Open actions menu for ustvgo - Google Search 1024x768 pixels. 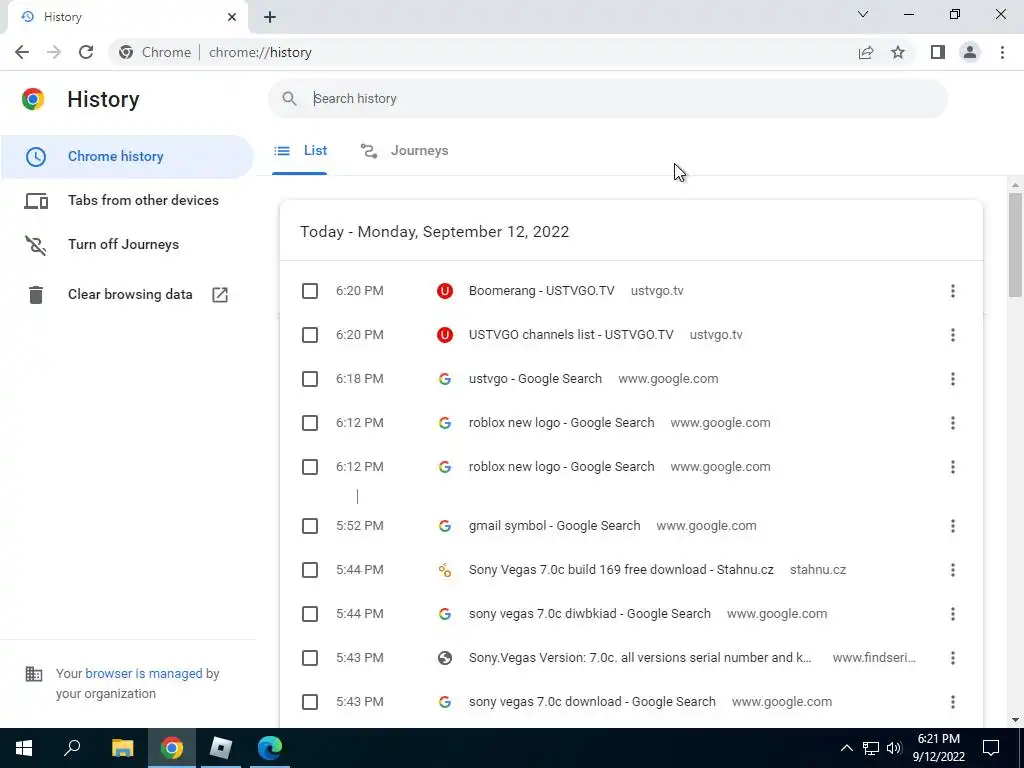(x=953, y=379)
